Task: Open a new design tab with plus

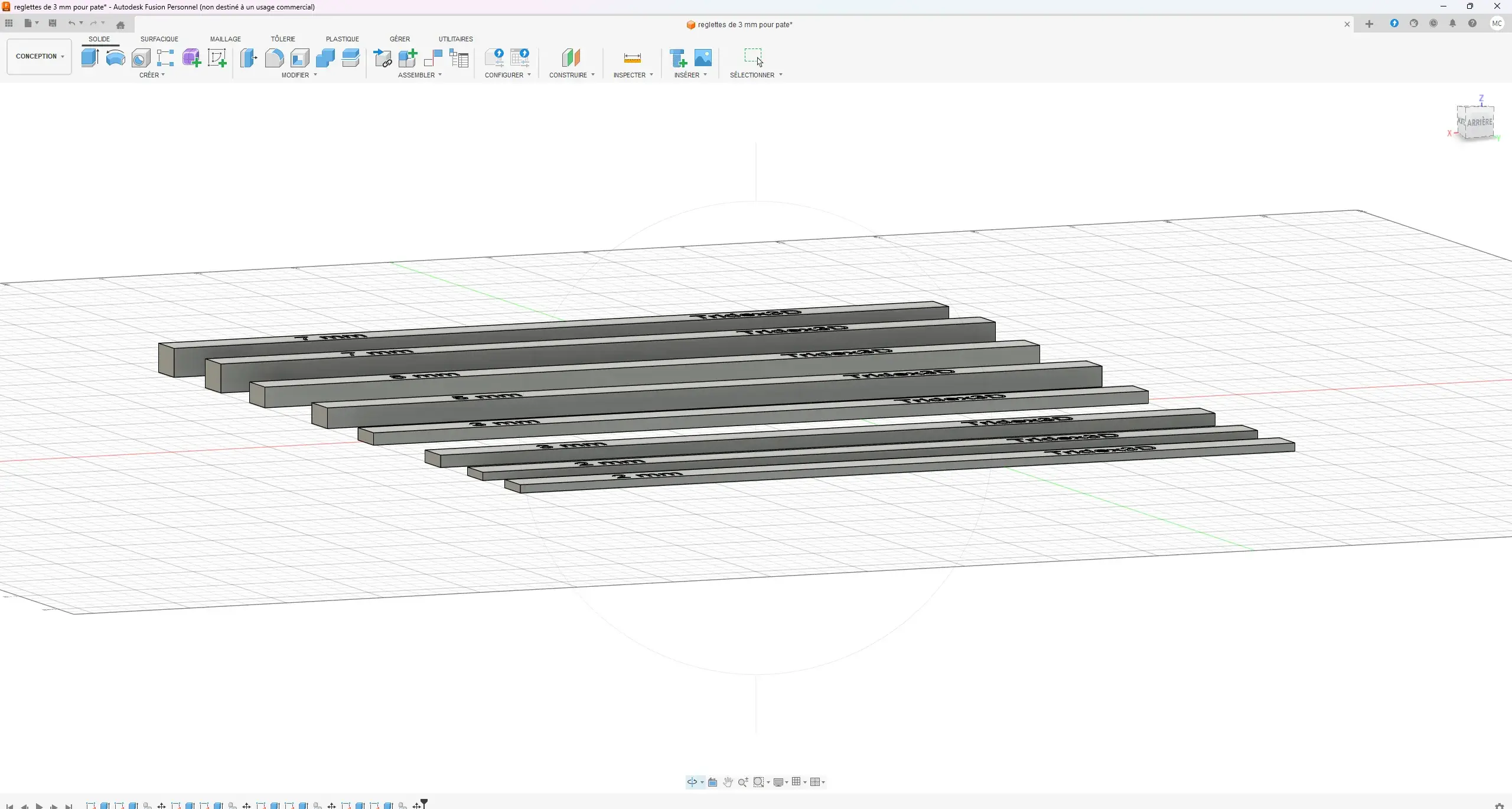Action: point(1369,24)
